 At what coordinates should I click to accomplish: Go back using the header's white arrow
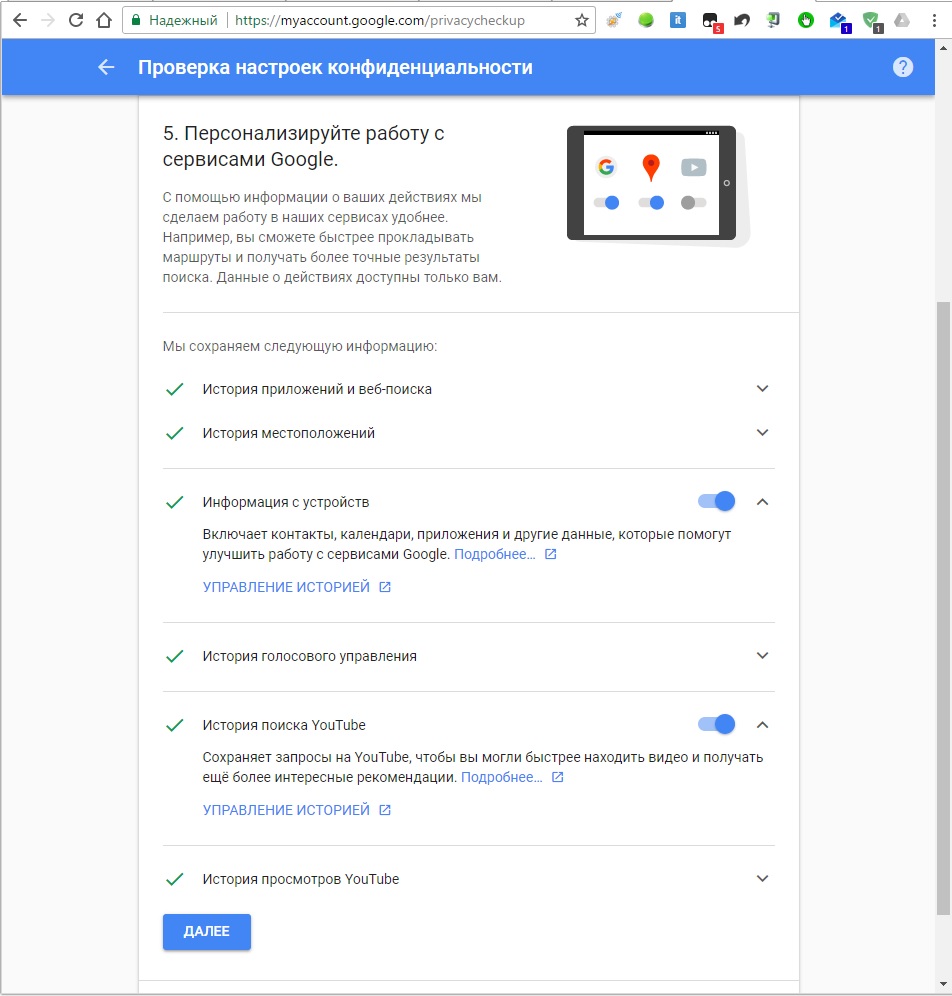pos(106,67)
